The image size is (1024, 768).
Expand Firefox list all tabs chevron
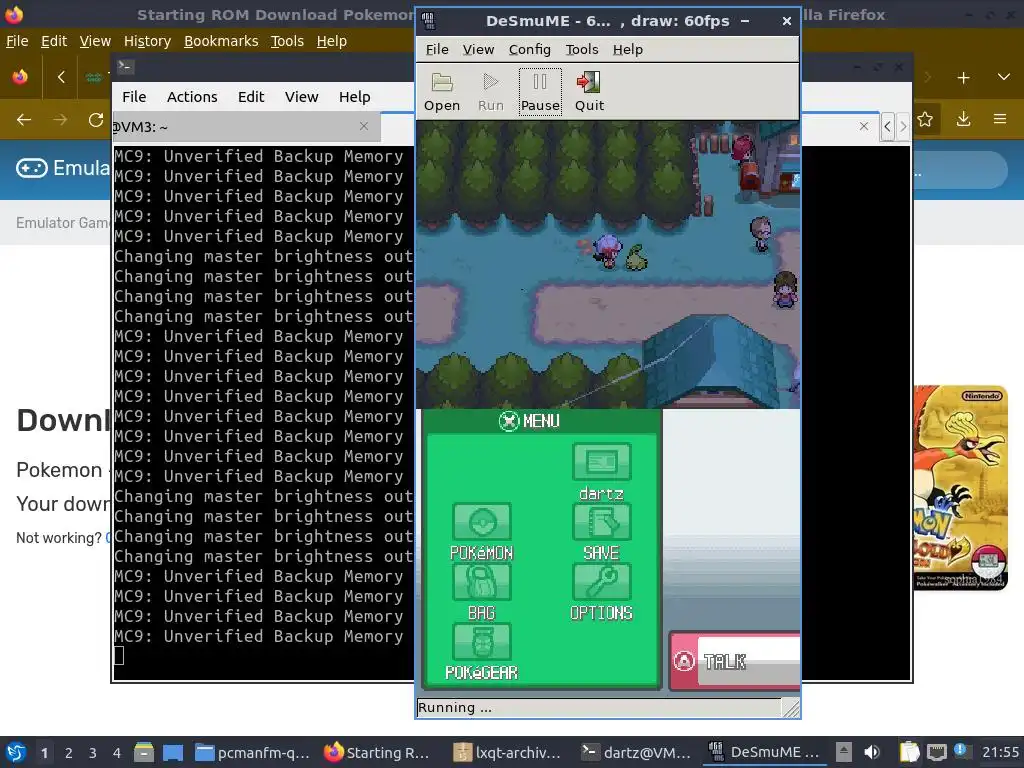(1004, 77)
